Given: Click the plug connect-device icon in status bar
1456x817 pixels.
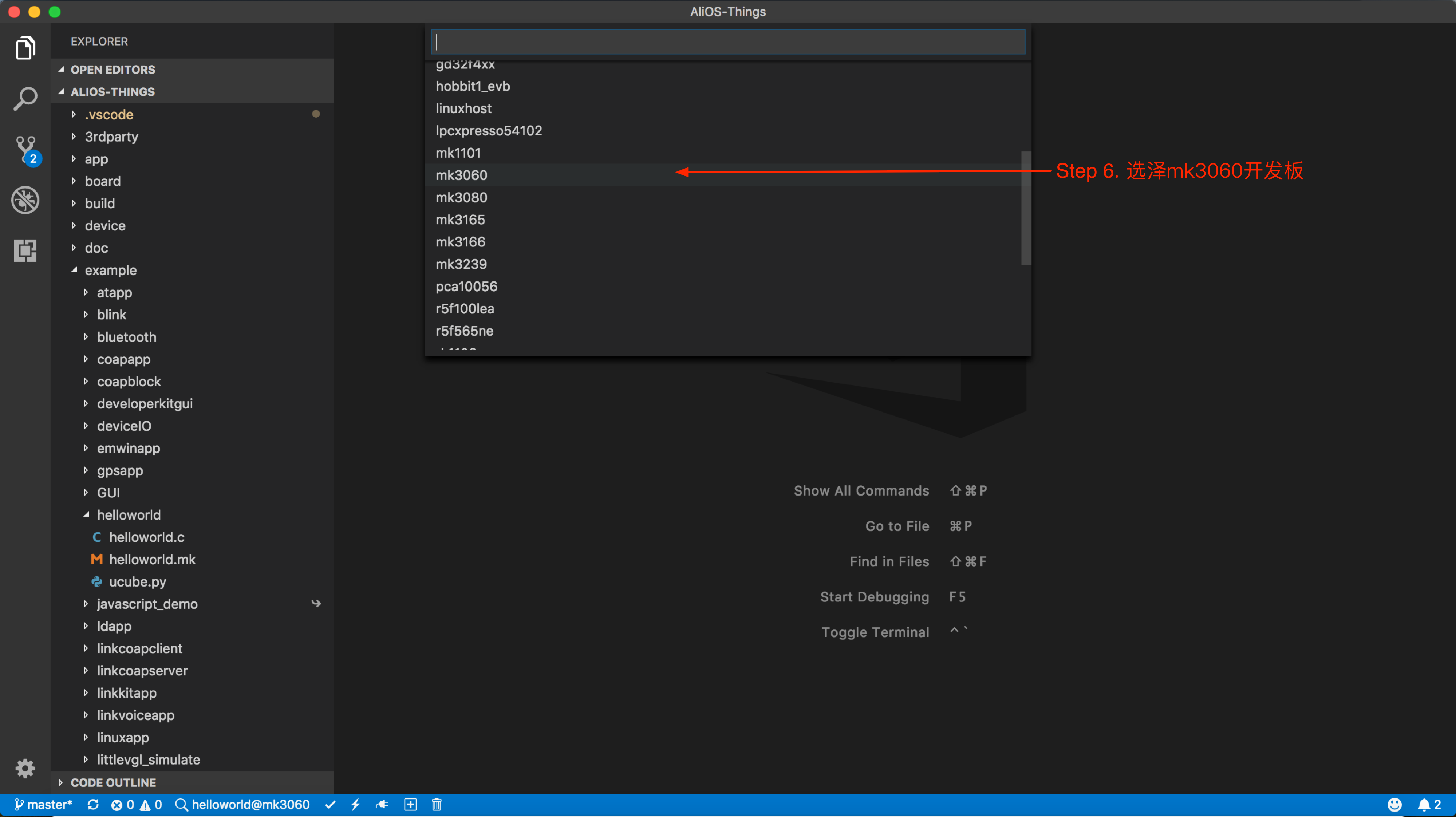Looking at the screenshot, I should (x=382, y=805).
